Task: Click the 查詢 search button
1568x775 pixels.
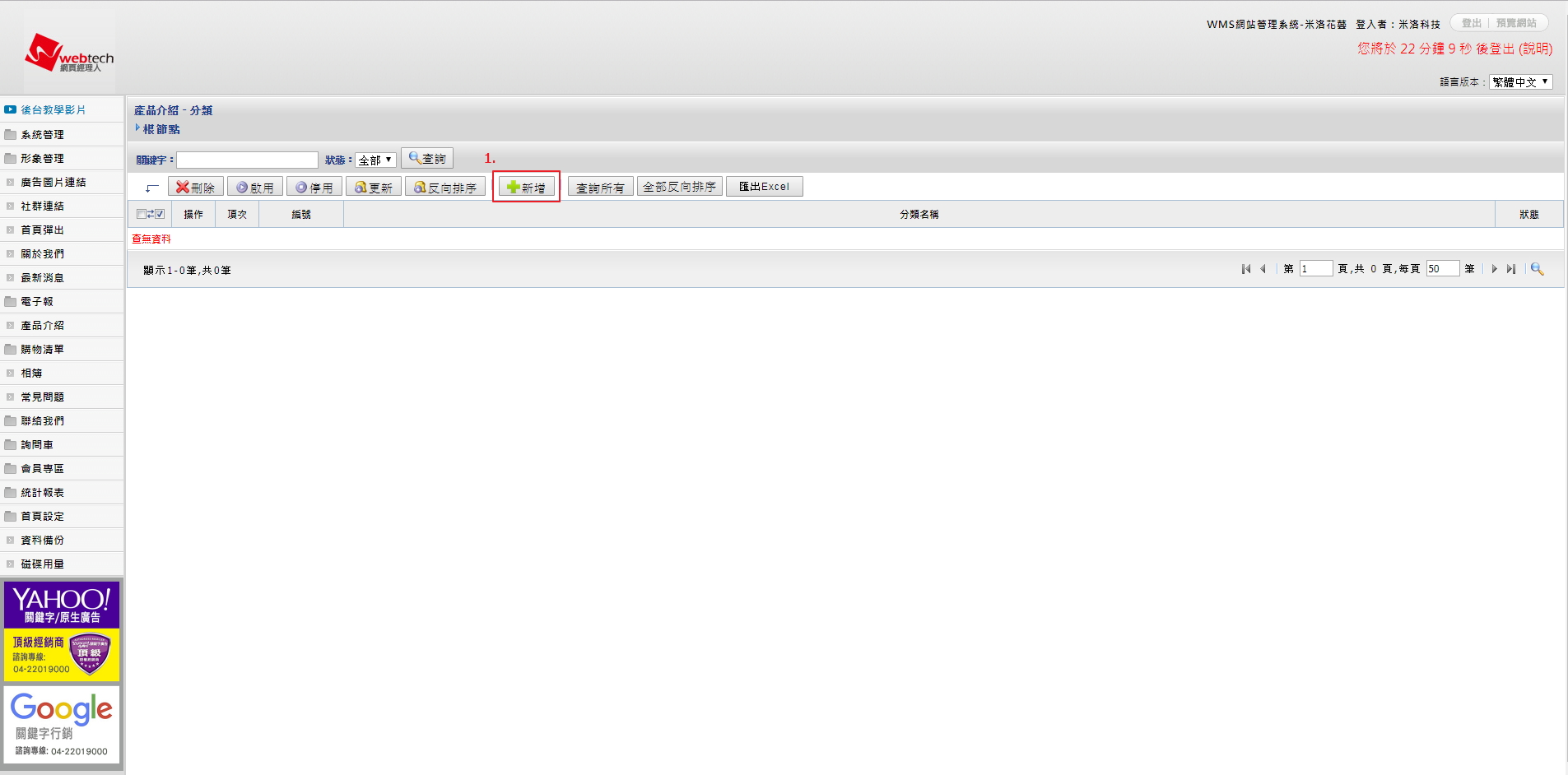Action: [427, 159]
